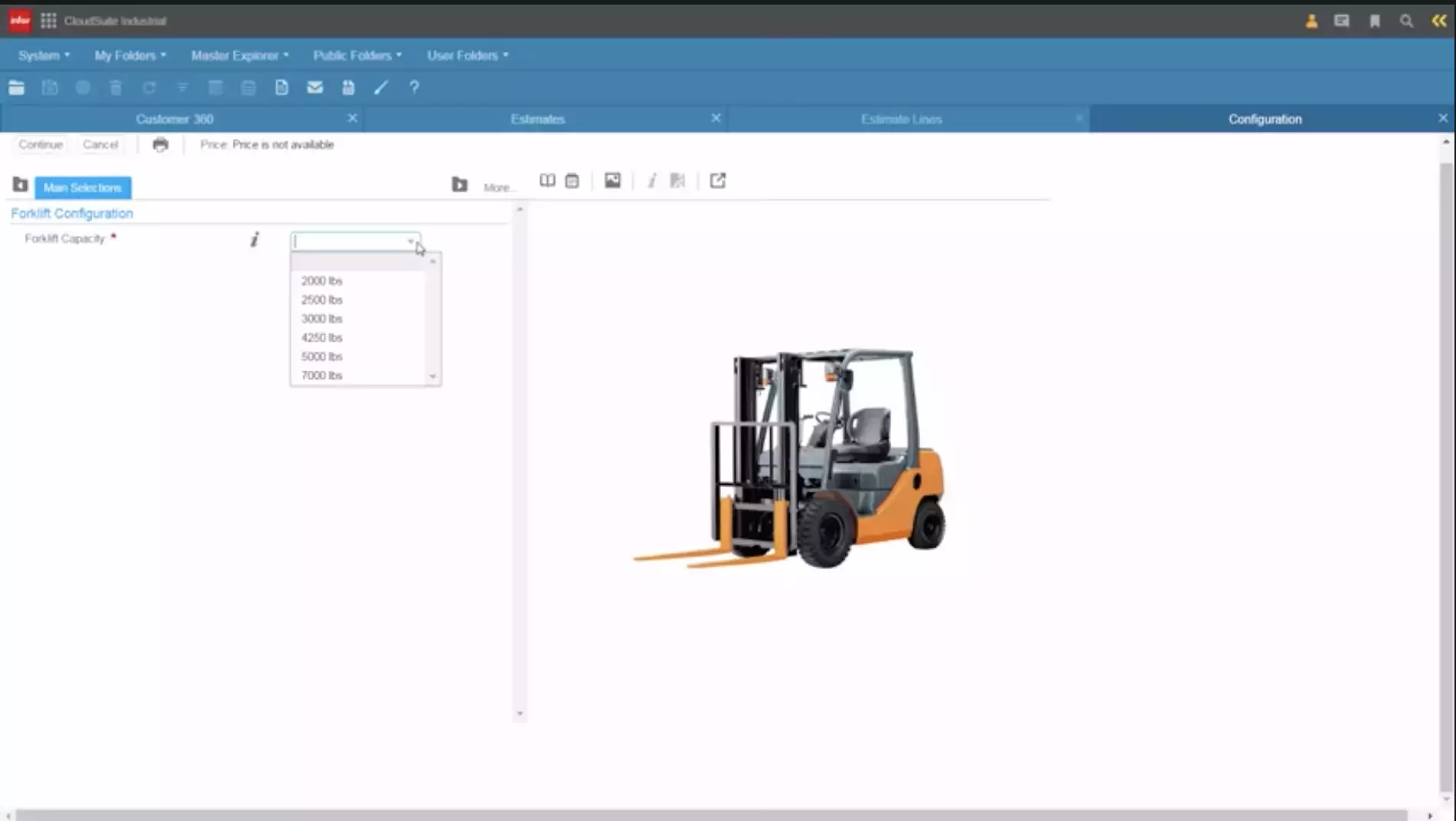This screenshot has height=821, width=1456.
Task: Select 5000 lbs from the capacity list
Action: (322, 356)
